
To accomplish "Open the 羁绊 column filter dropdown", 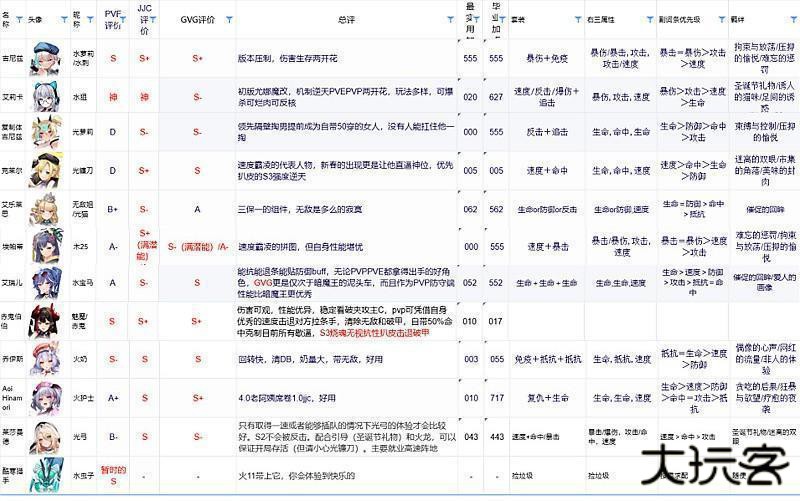I will (x=793, y=20).
